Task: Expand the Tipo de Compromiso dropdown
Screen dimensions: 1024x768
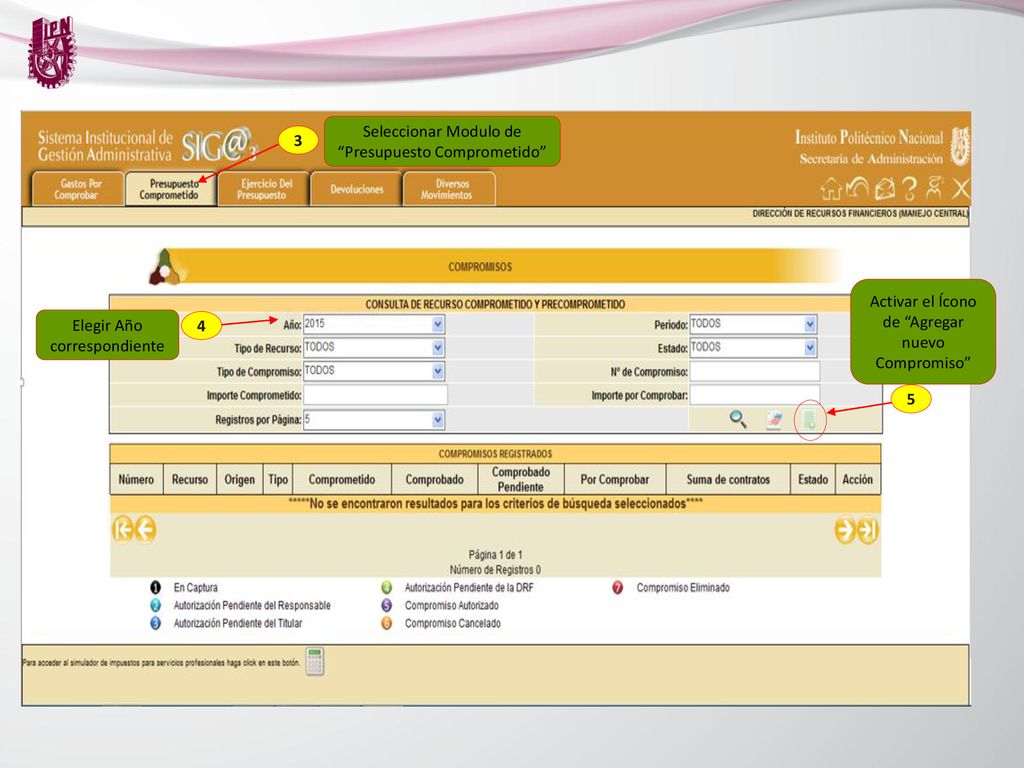Action: pos(374,371)
